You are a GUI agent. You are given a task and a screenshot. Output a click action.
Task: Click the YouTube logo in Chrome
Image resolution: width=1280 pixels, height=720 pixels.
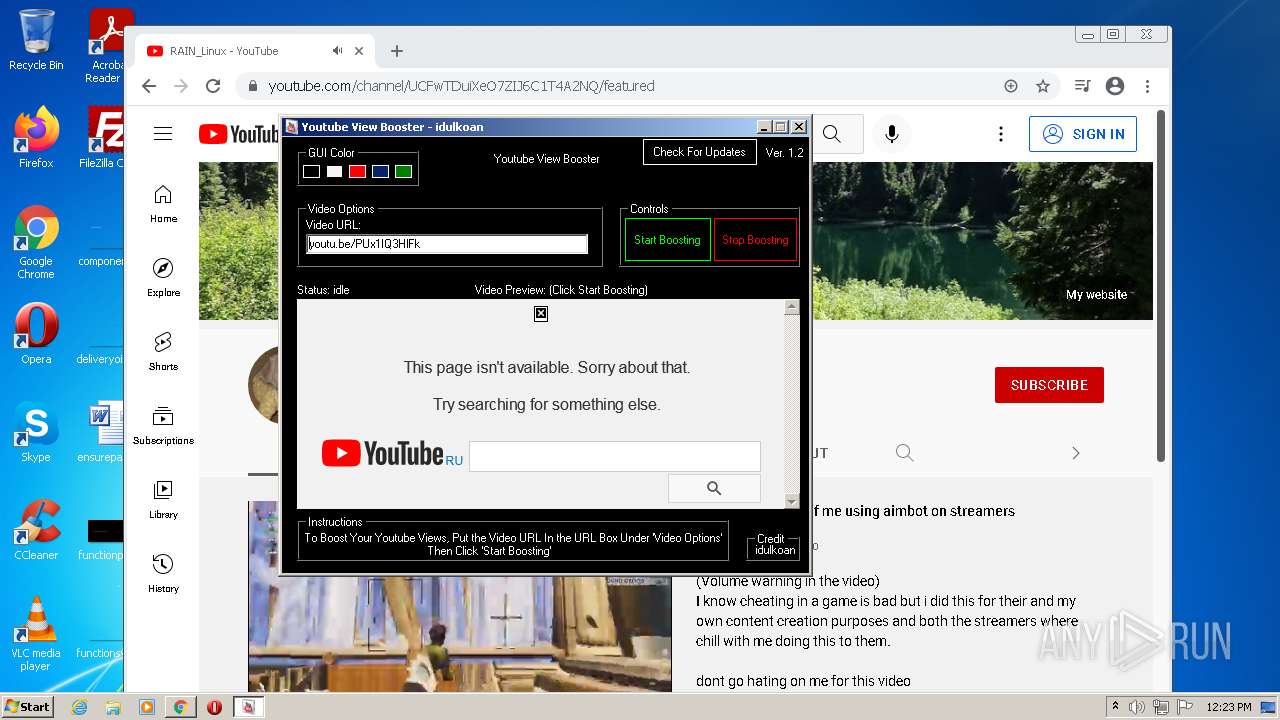pyautogui.click(x=239, y=134)
